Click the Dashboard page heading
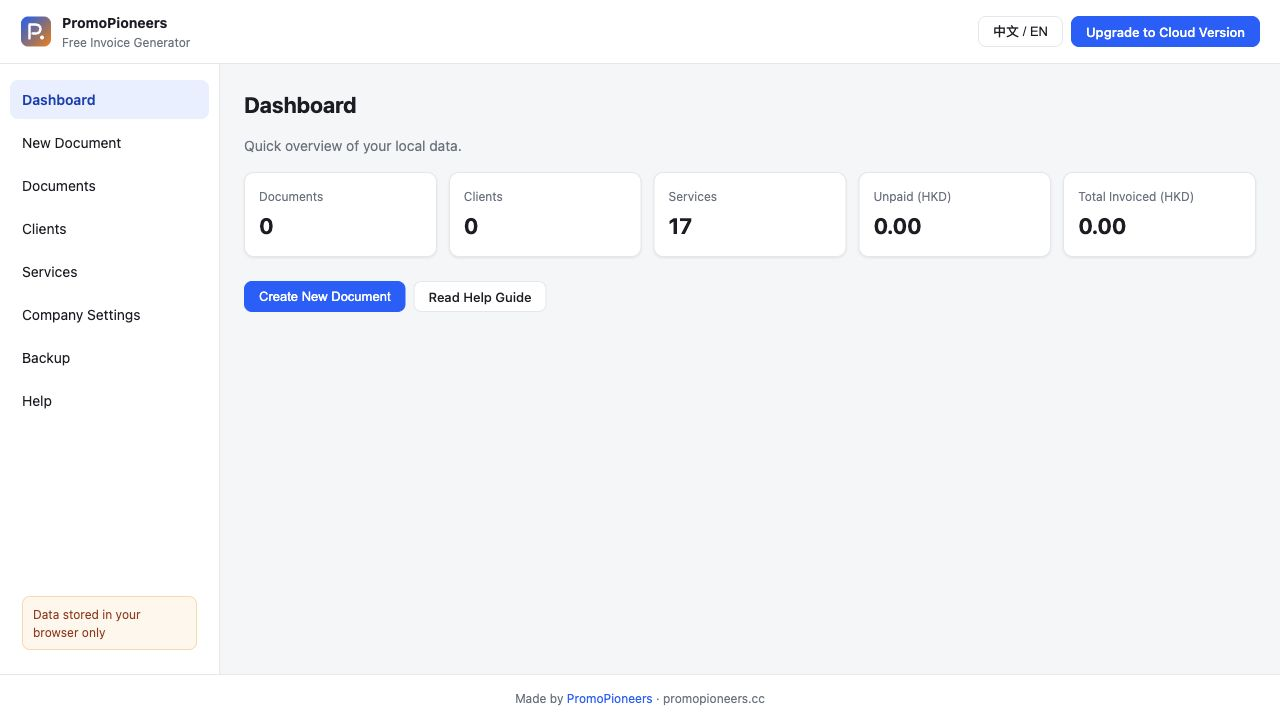The width and height of the screenshot is (1280, 720). [x=300, y=105]
